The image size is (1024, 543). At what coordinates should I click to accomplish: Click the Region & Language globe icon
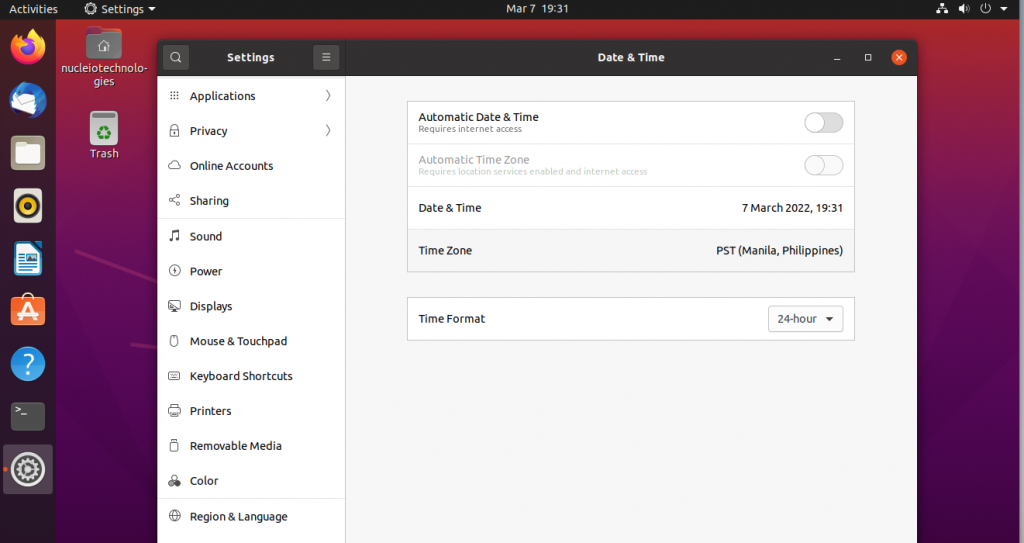(x=174, y=516)
